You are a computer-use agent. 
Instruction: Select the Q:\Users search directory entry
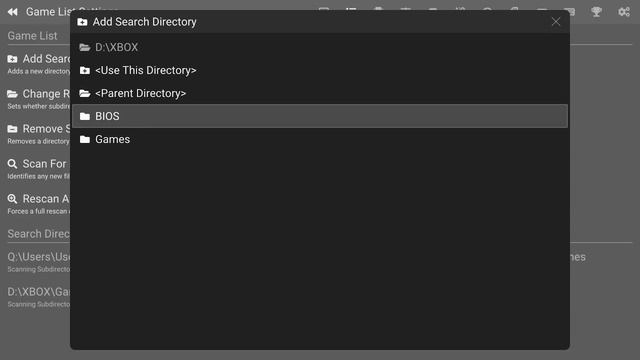tap(39, 262)
